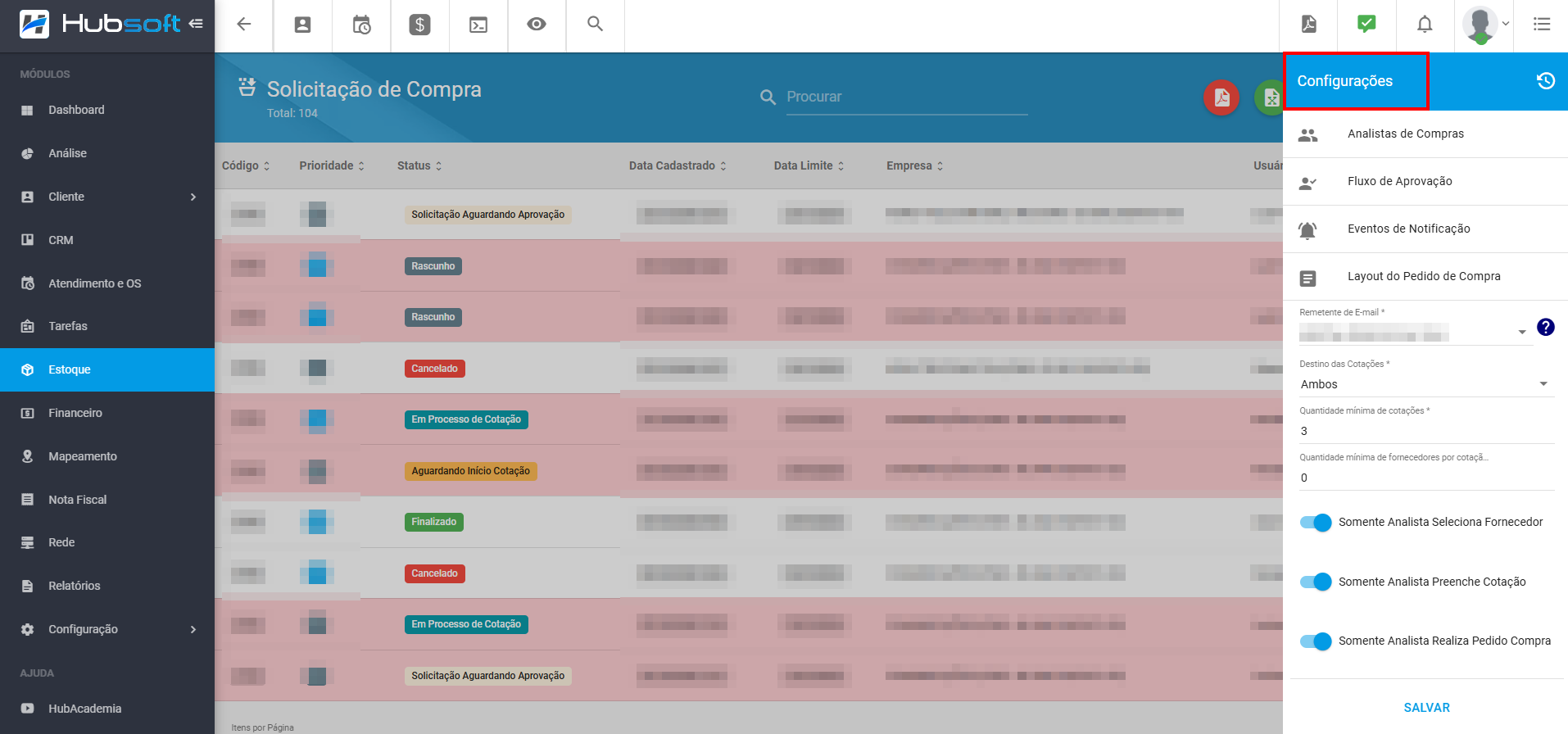Open the Análise module
Viewport: 1568px width, 734px height.
coord(107,153)
